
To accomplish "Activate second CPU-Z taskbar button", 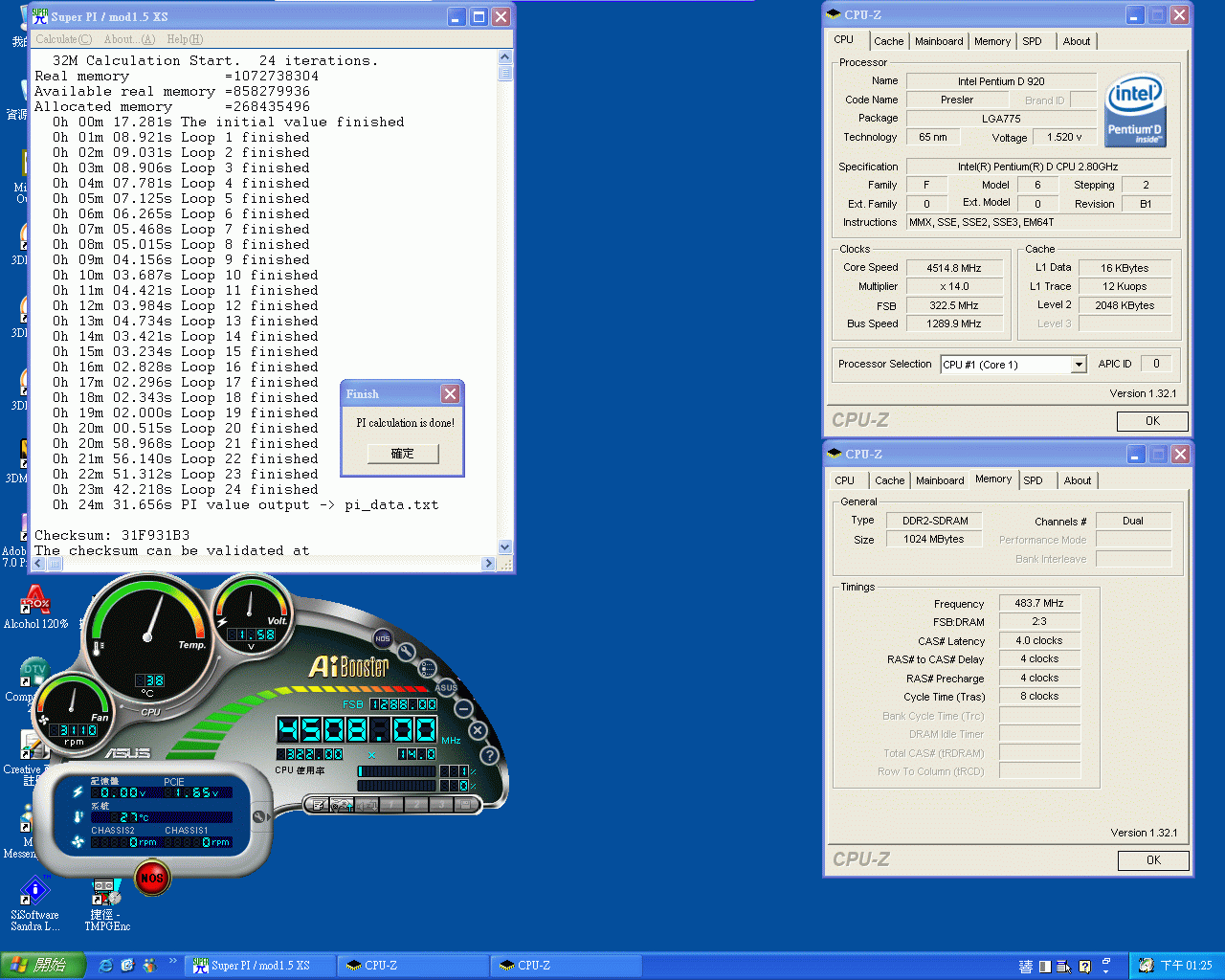I will pos(567,966).
